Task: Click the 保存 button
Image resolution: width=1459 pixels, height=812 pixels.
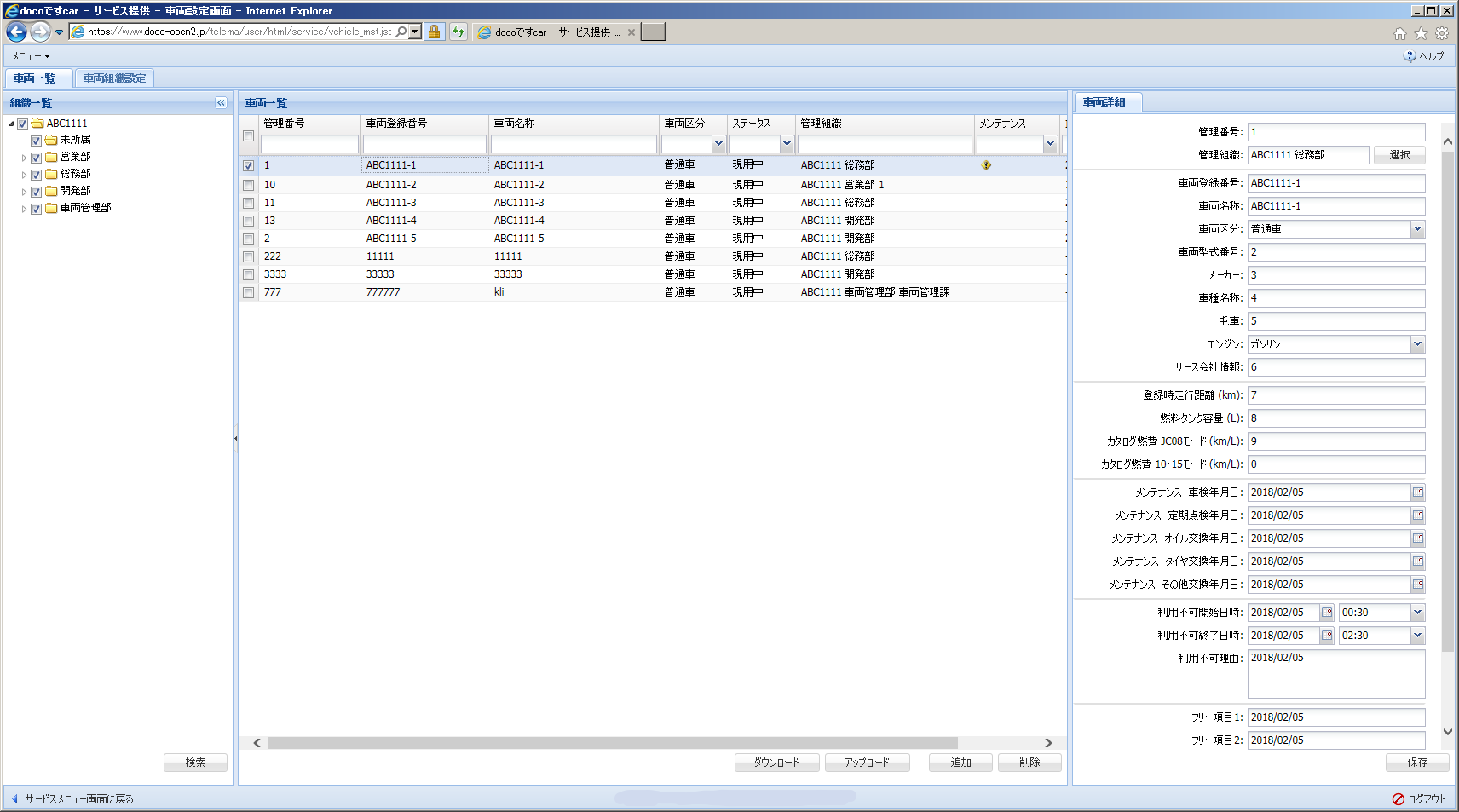Action: [x=1416, y=763]
